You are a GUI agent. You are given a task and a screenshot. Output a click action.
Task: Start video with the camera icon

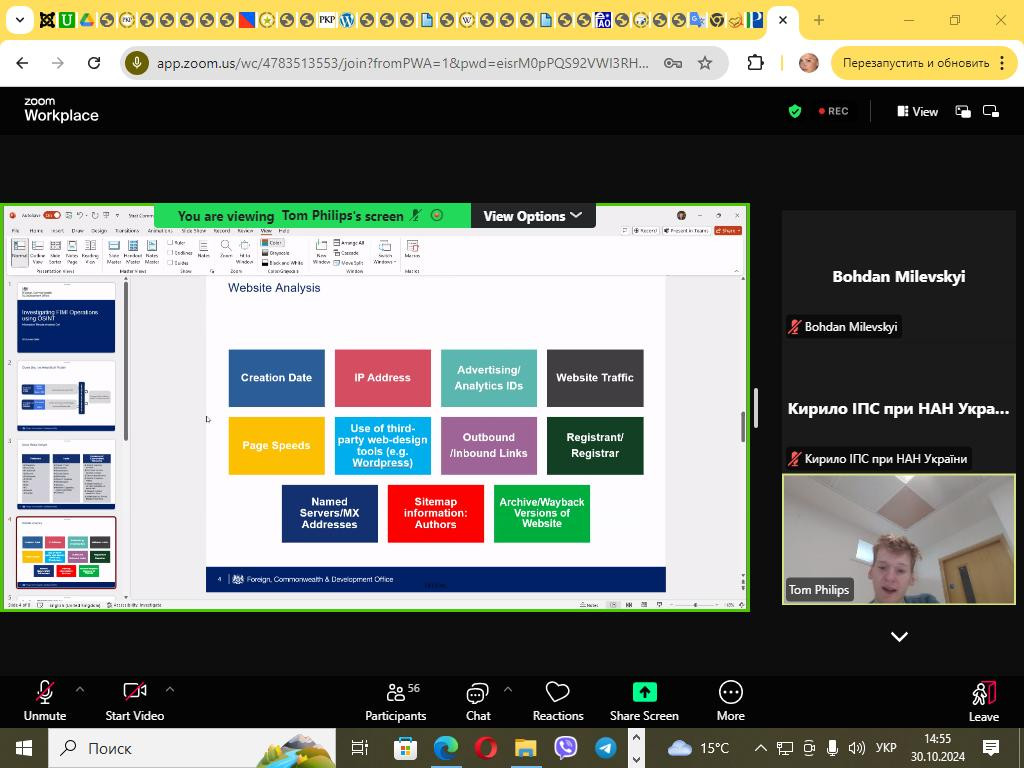point(135,701)
